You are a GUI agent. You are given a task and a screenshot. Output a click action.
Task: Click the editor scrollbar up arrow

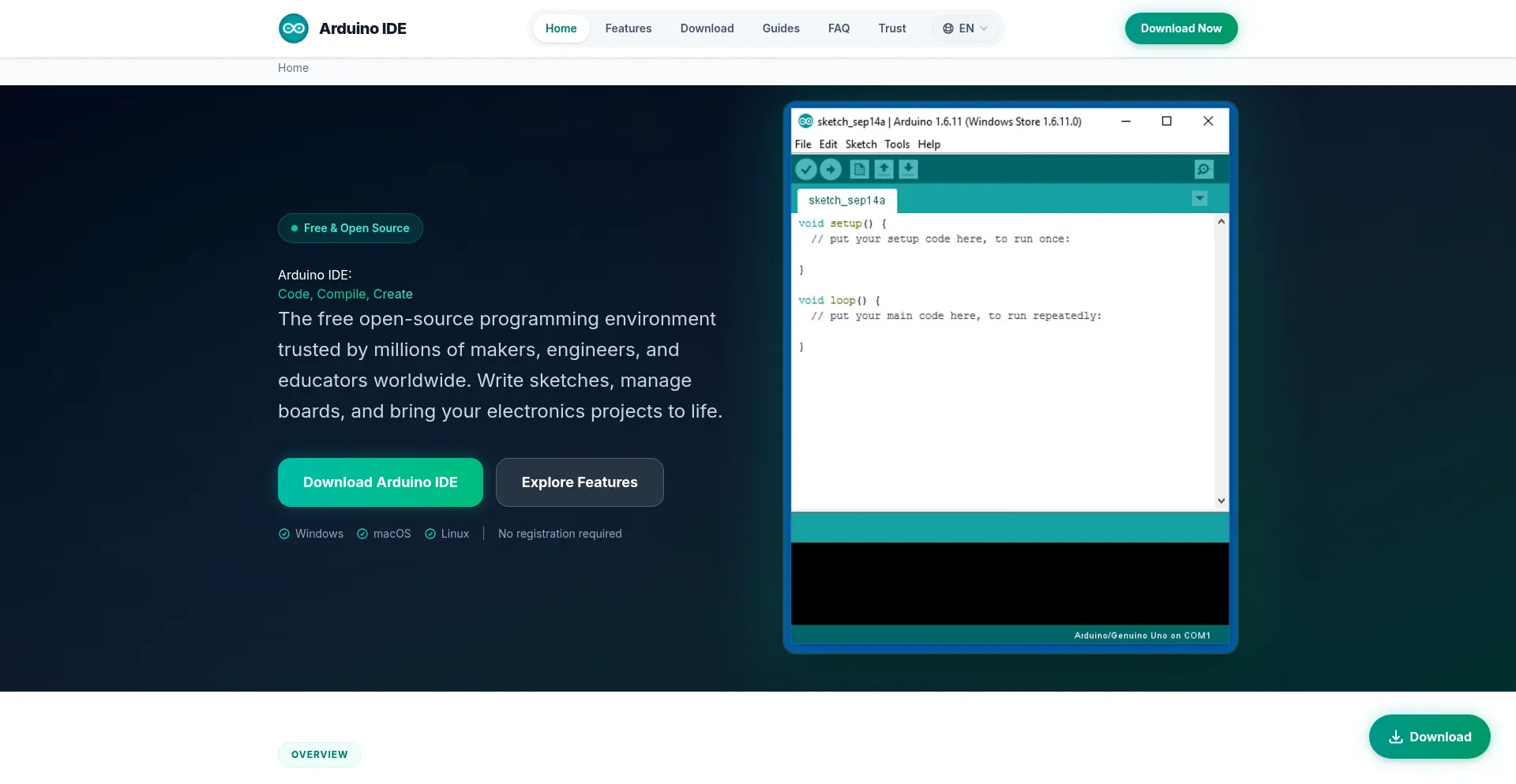(x=1221, y=222)
